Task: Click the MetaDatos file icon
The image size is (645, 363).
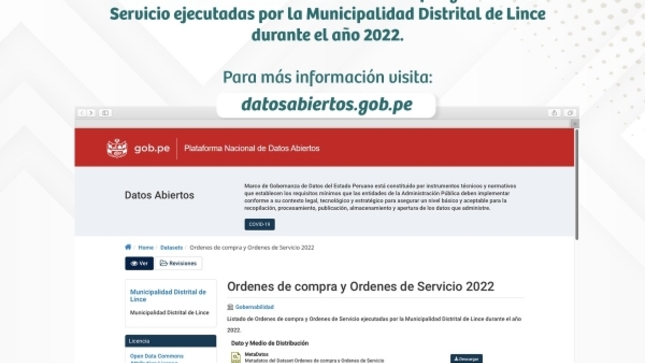Action: pos(236,357)
